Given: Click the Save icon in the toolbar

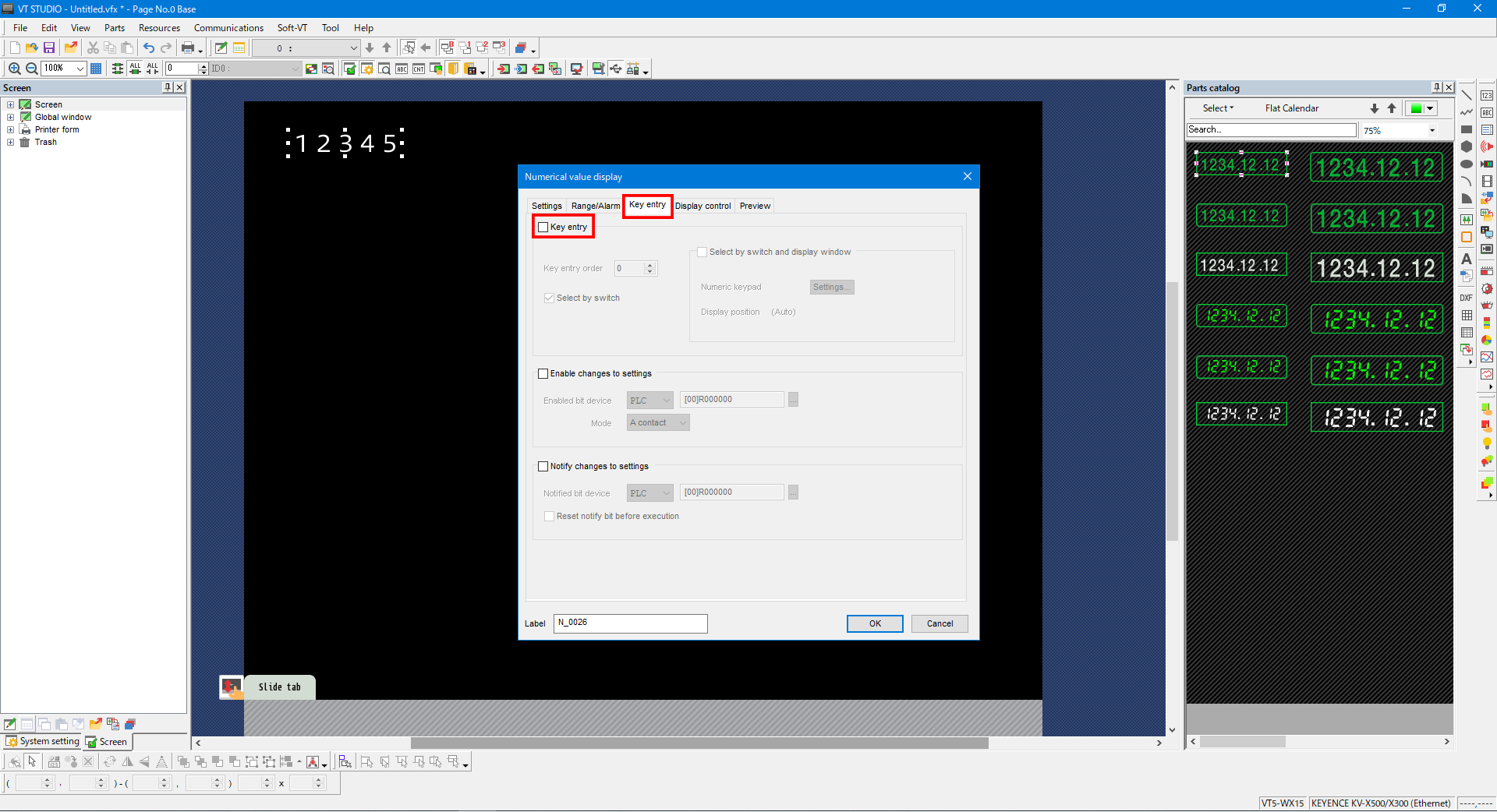Looking at the screenshot, I should 49,48.
